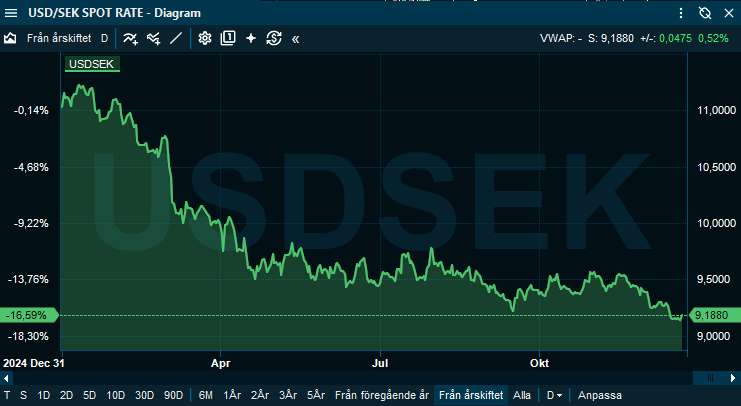Click the boxed number 1 layout icon
The image size is (741, 406).
[228, 39]
